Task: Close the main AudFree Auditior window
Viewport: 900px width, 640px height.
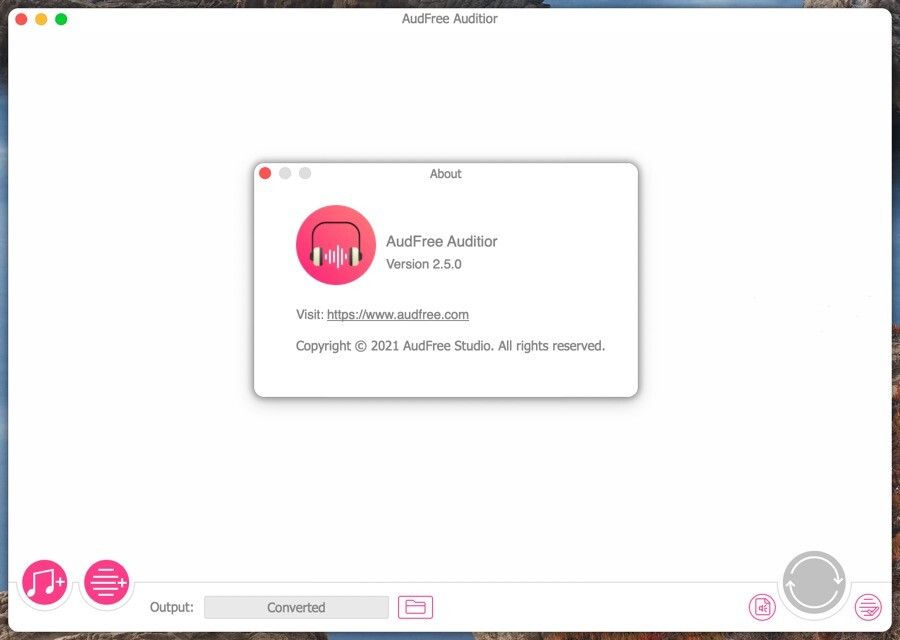Action: pos(21,19)
